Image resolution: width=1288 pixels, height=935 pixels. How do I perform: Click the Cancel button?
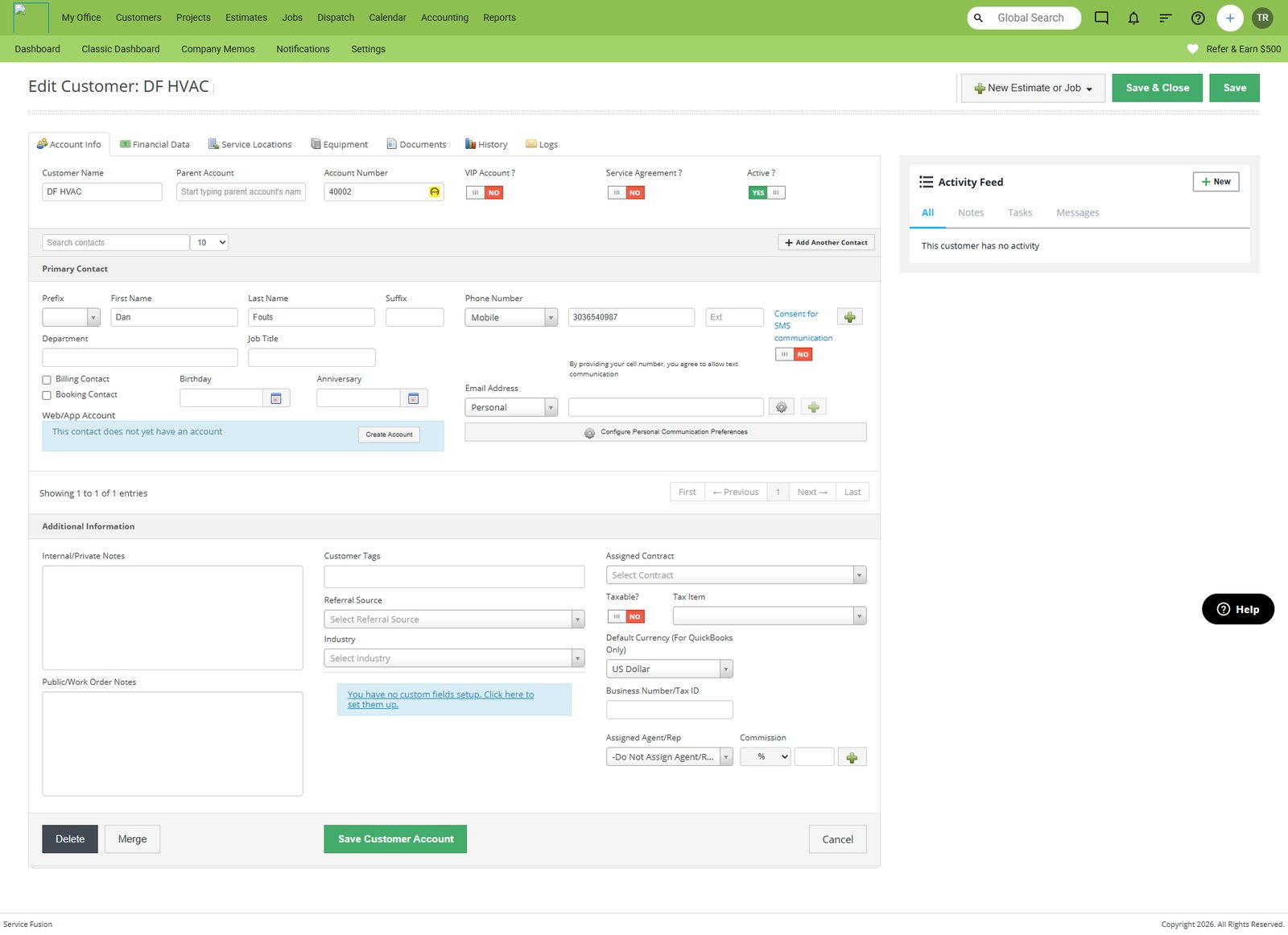coord(837,839)
